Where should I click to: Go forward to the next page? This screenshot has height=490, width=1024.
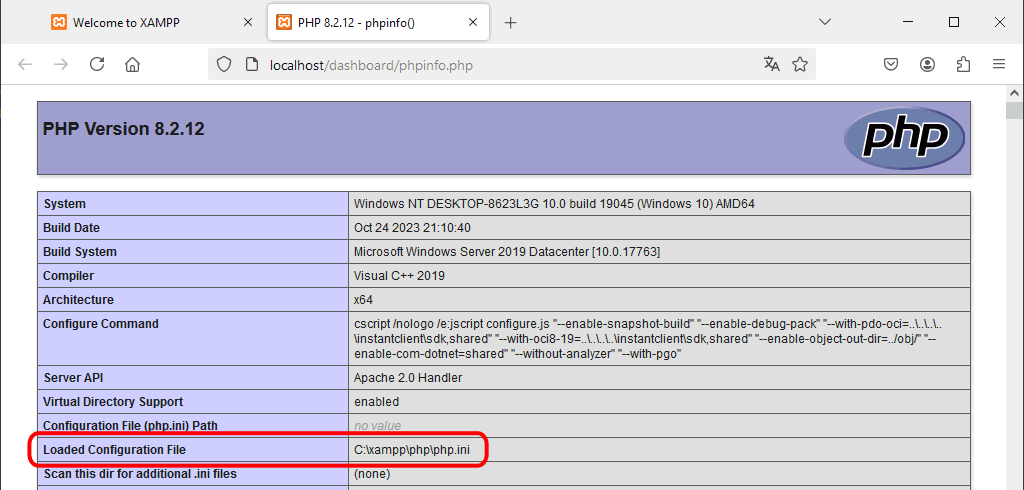[61, 64]
